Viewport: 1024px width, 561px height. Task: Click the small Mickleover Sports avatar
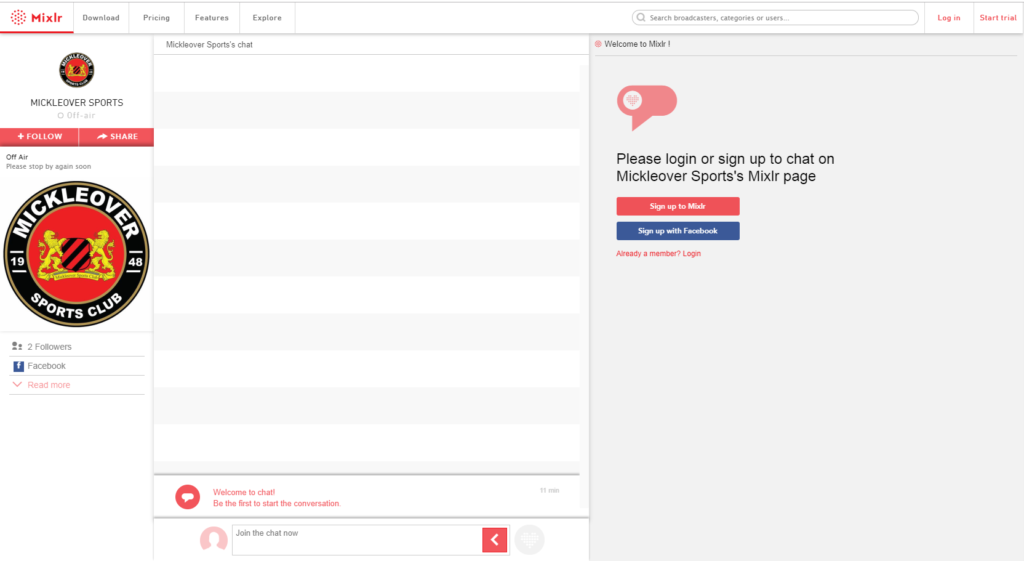(x=76, y=70)
